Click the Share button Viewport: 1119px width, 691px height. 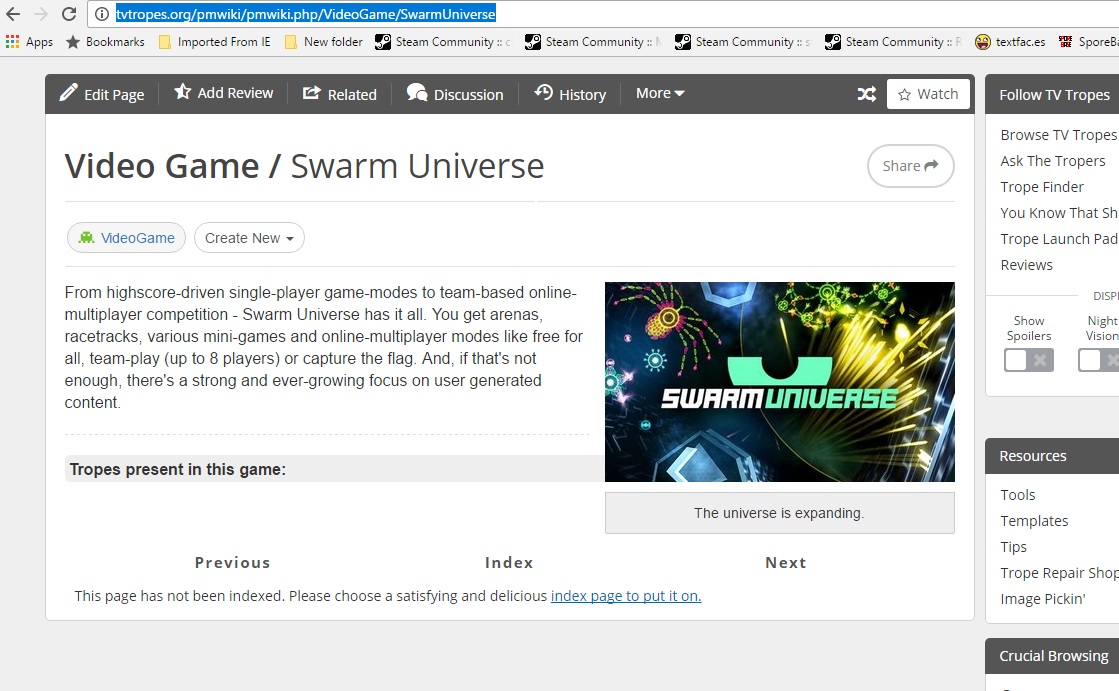(x=911, y=166)
